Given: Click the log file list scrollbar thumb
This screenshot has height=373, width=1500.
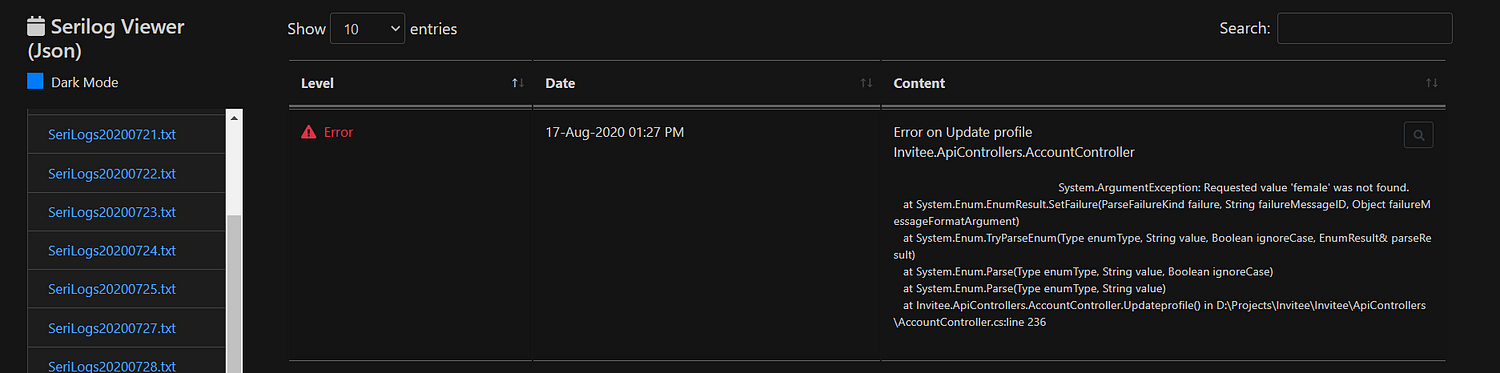Looking at the screenshot, I should [235, 293].
